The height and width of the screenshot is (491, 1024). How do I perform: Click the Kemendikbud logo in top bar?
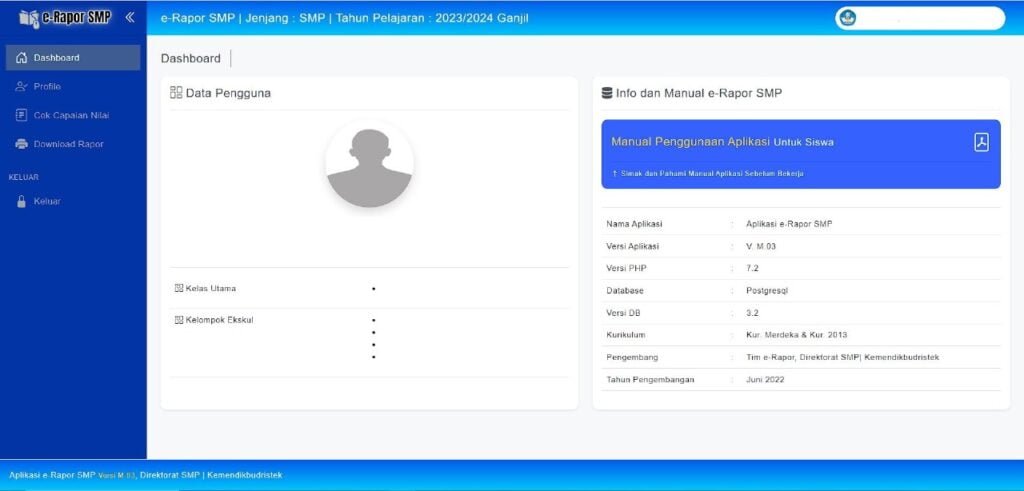coord(848,18)
